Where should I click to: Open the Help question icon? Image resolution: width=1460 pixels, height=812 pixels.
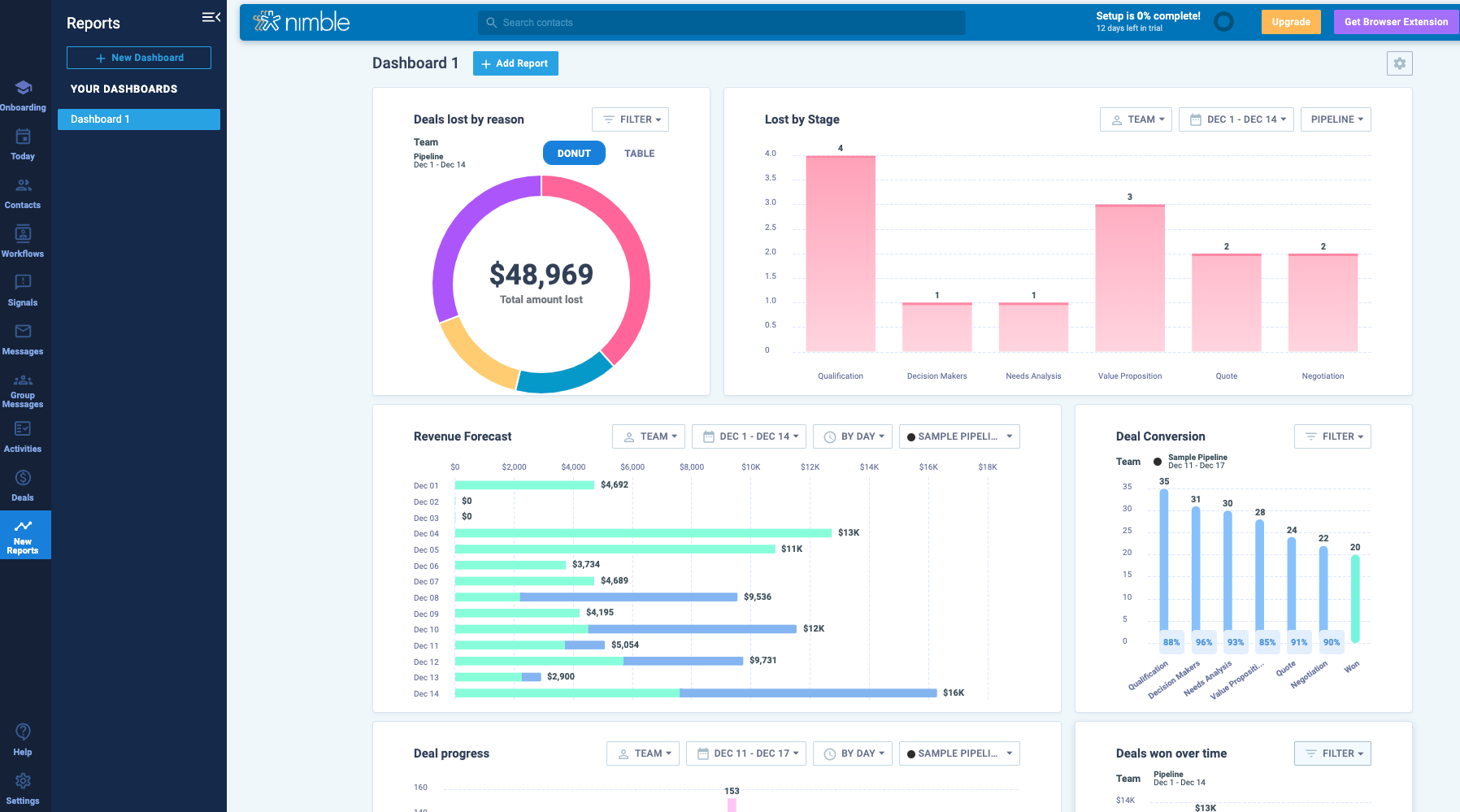(23, 732)
